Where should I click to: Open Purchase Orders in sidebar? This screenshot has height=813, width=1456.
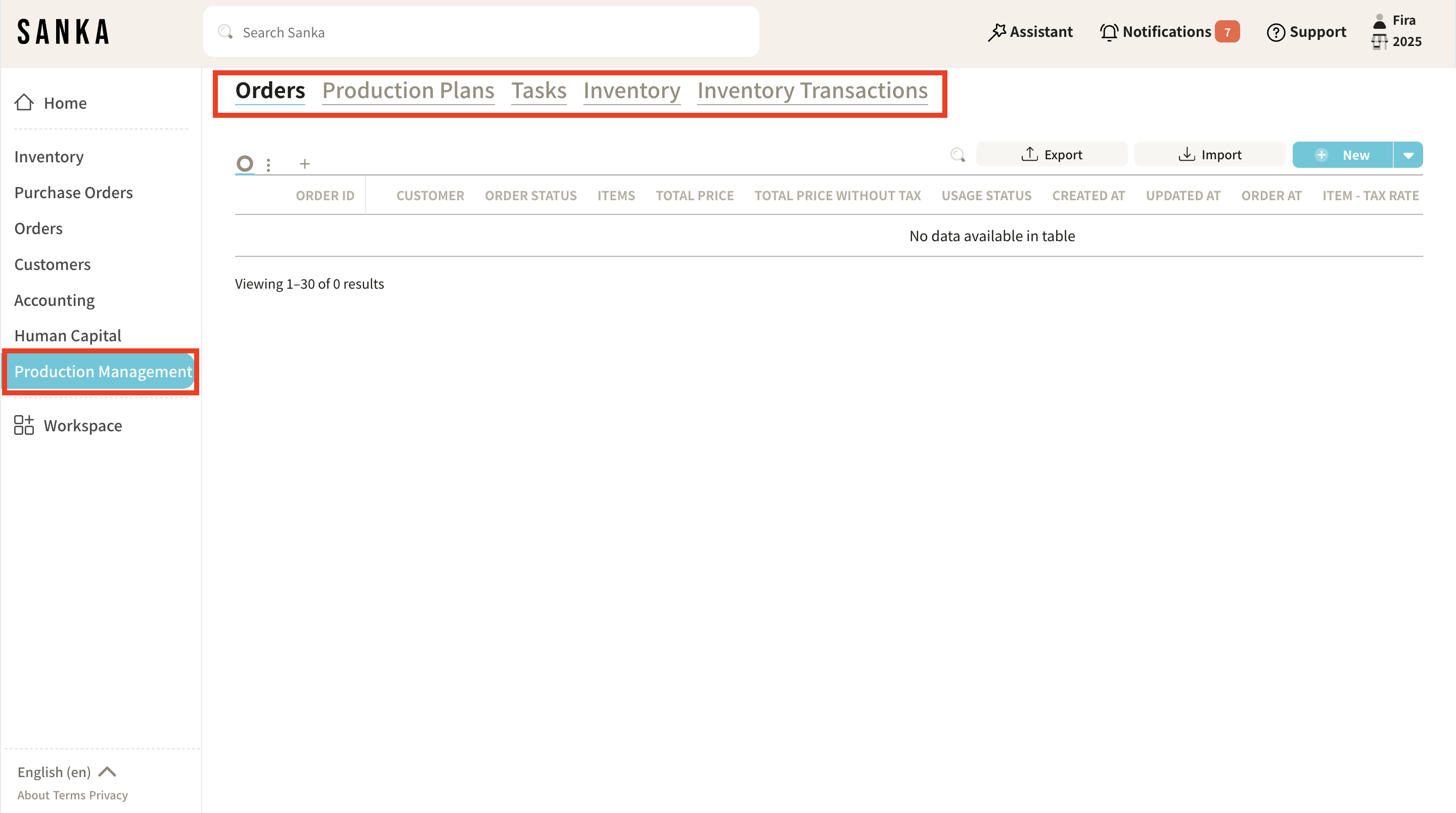[73, 192]
